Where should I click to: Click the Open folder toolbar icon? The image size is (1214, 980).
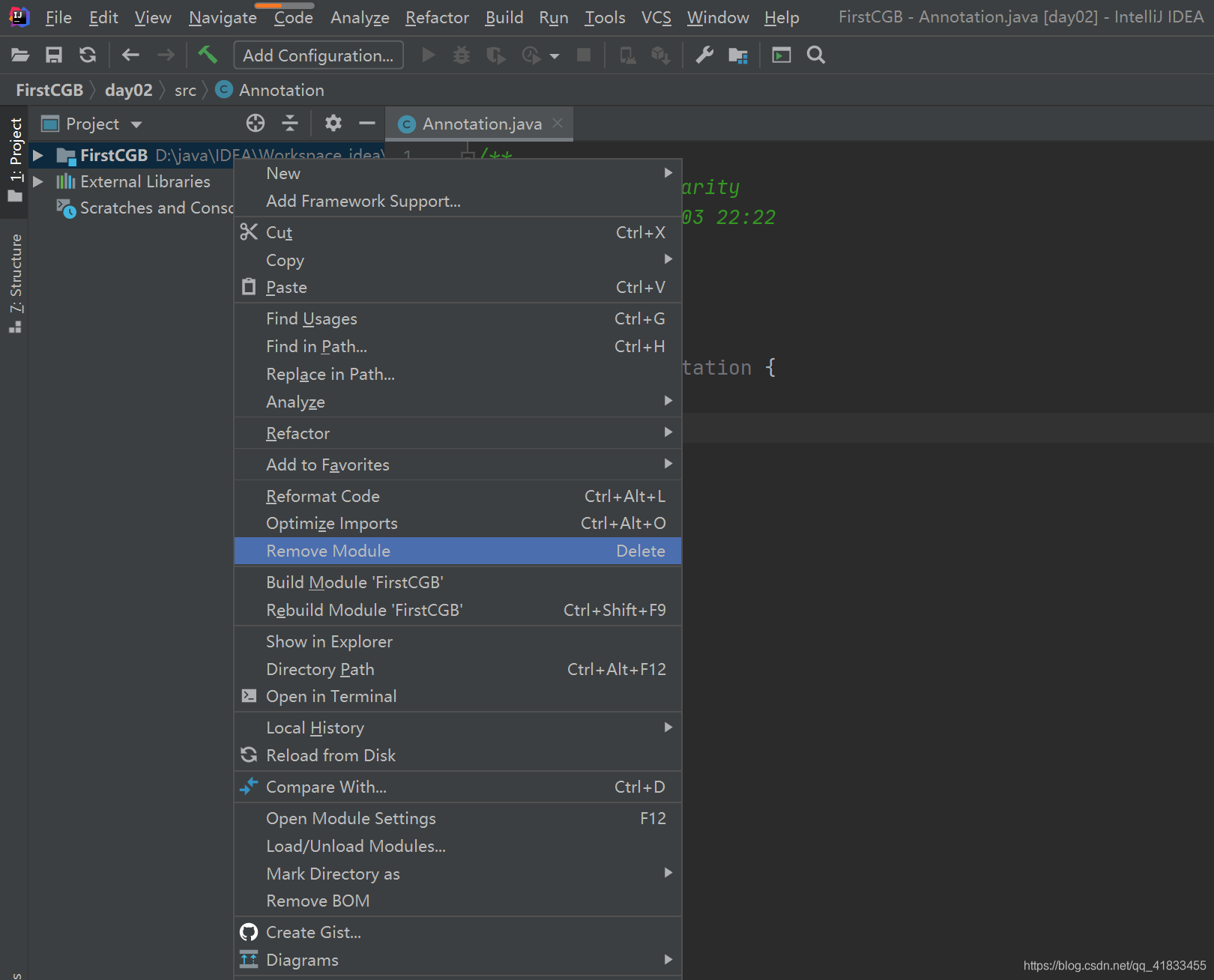[20, 55]
